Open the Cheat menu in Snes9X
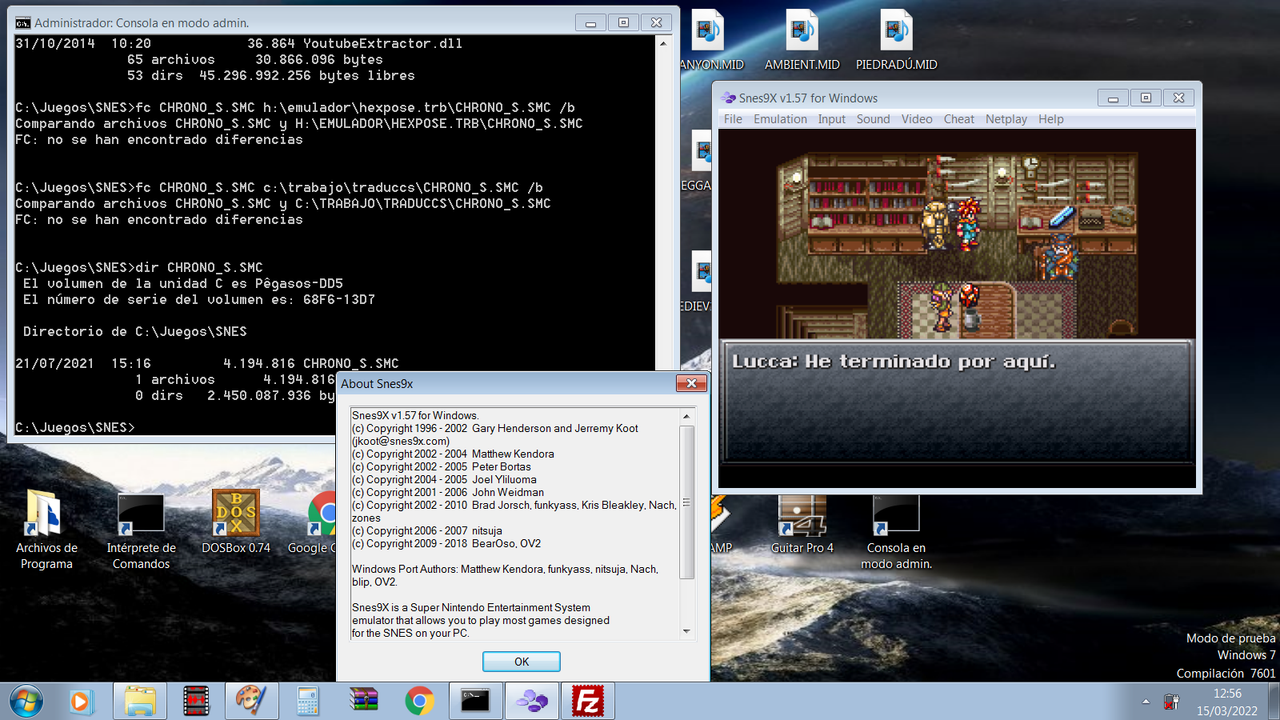This screenshot has width=1280, height=720. coord(959,119)
